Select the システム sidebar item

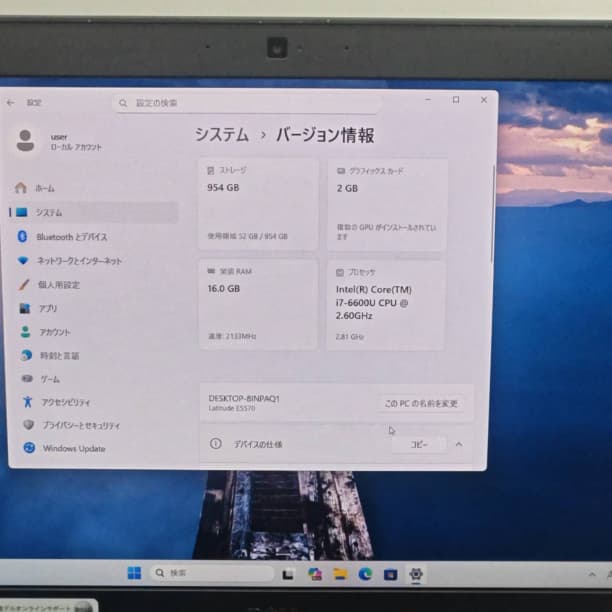pyautogui.click(x=93, y=212)
